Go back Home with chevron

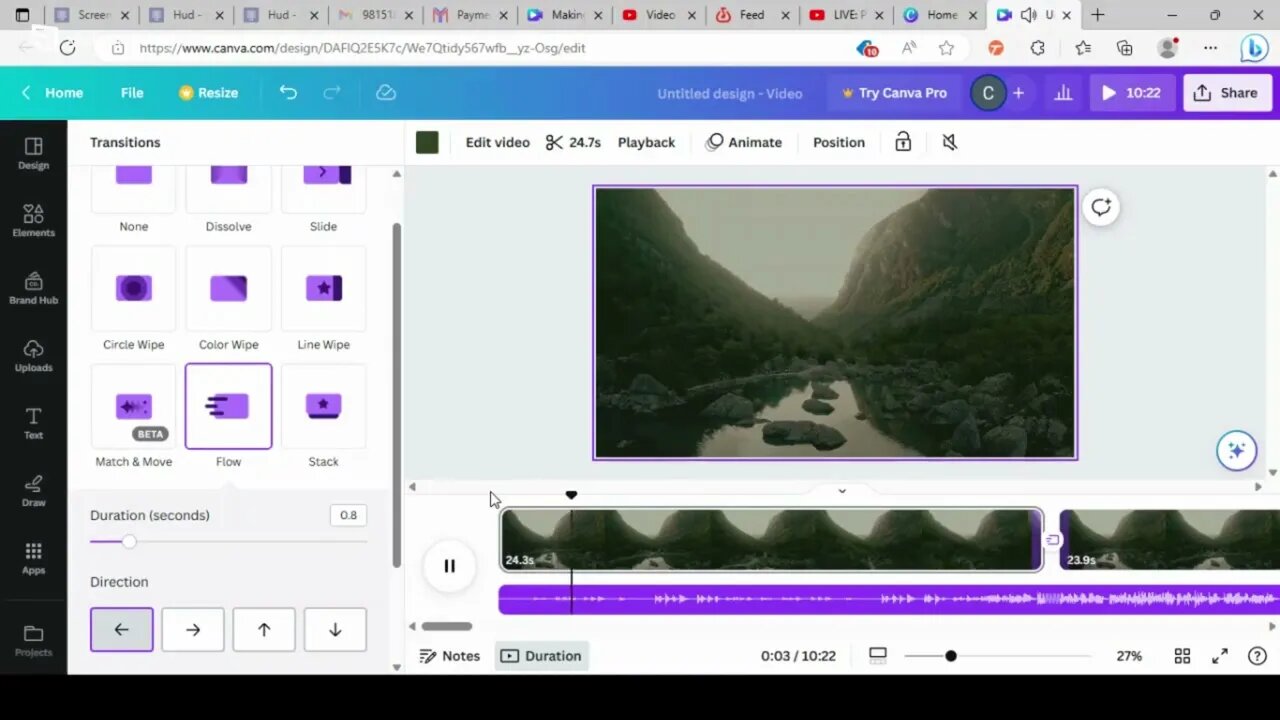click(52, 92)
